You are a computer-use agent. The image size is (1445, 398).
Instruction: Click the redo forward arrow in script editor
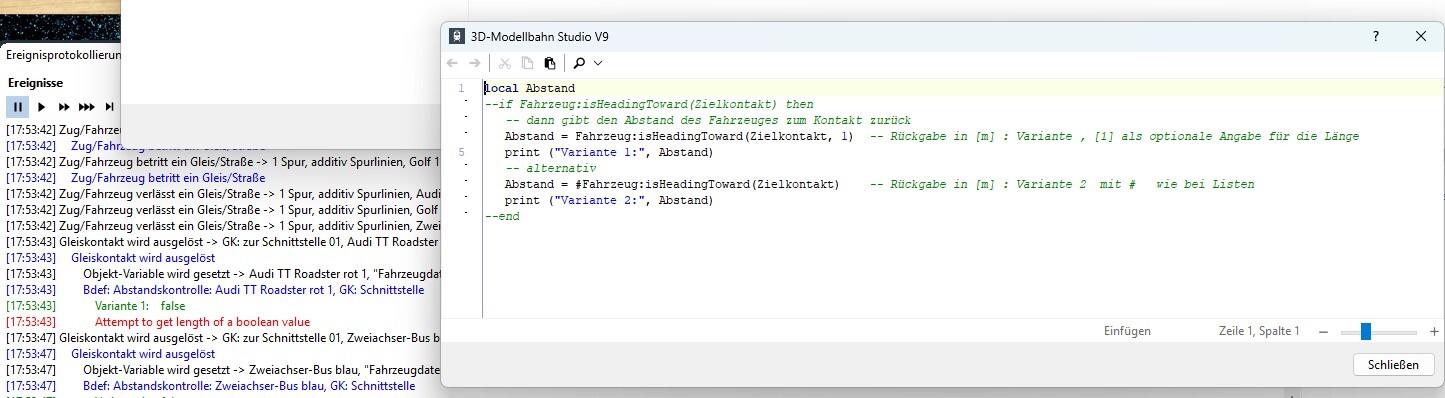pyautogui.click(x=475, y=63)
